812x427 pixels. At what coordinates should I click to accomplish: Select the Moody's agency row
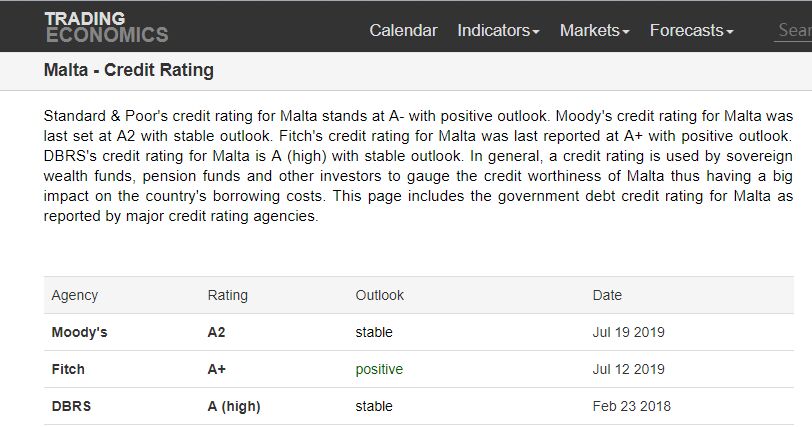[79, 332]
